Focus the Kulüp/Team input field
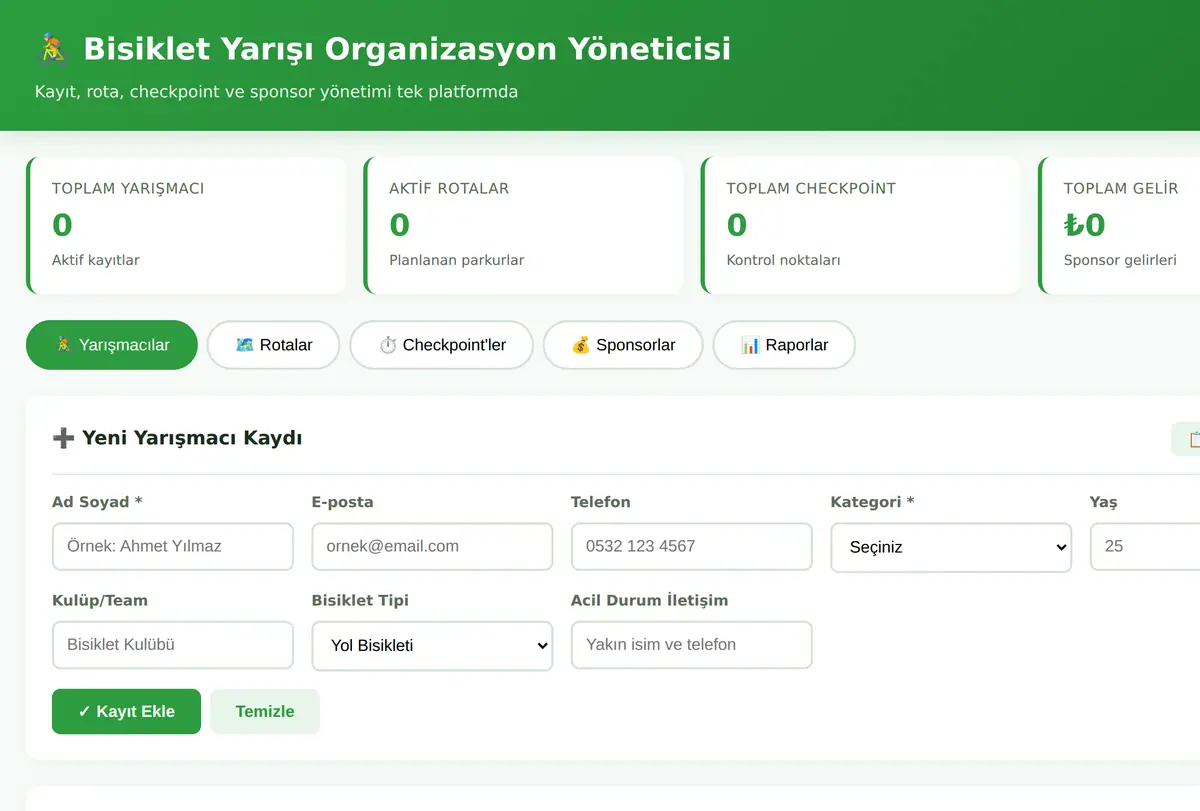Screen dimensions: 1200x811 173,645
